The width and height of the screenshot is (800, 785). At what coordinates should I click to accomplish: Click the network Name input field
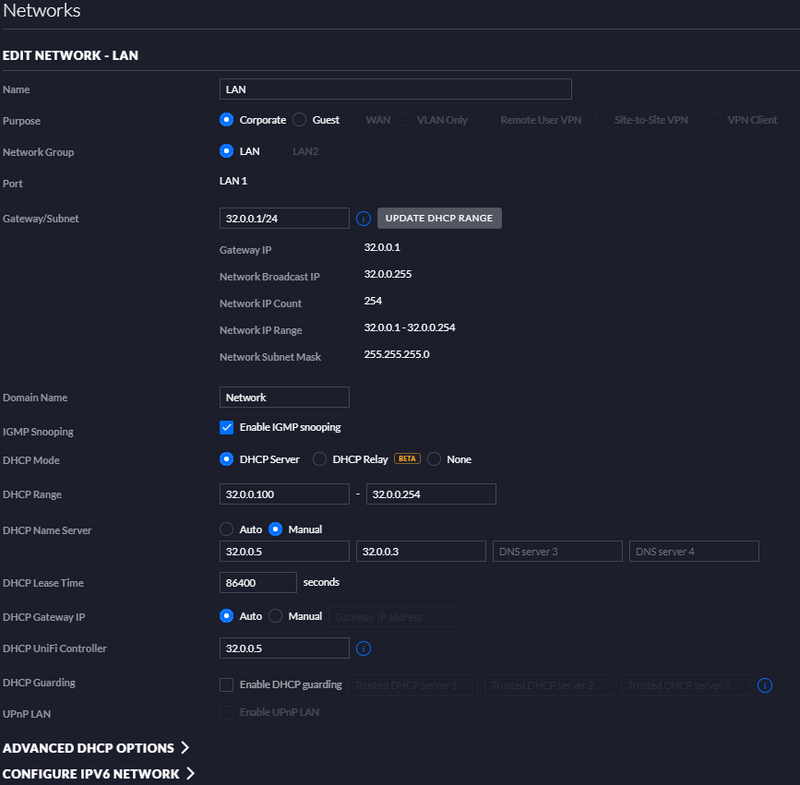(395, 90)
